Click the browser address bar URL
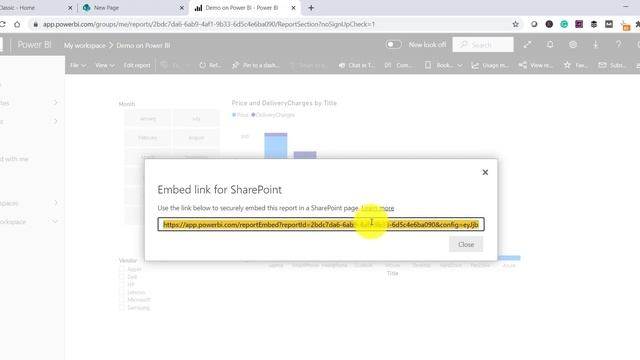The image size is (640, 360). (x=209, y=24)
